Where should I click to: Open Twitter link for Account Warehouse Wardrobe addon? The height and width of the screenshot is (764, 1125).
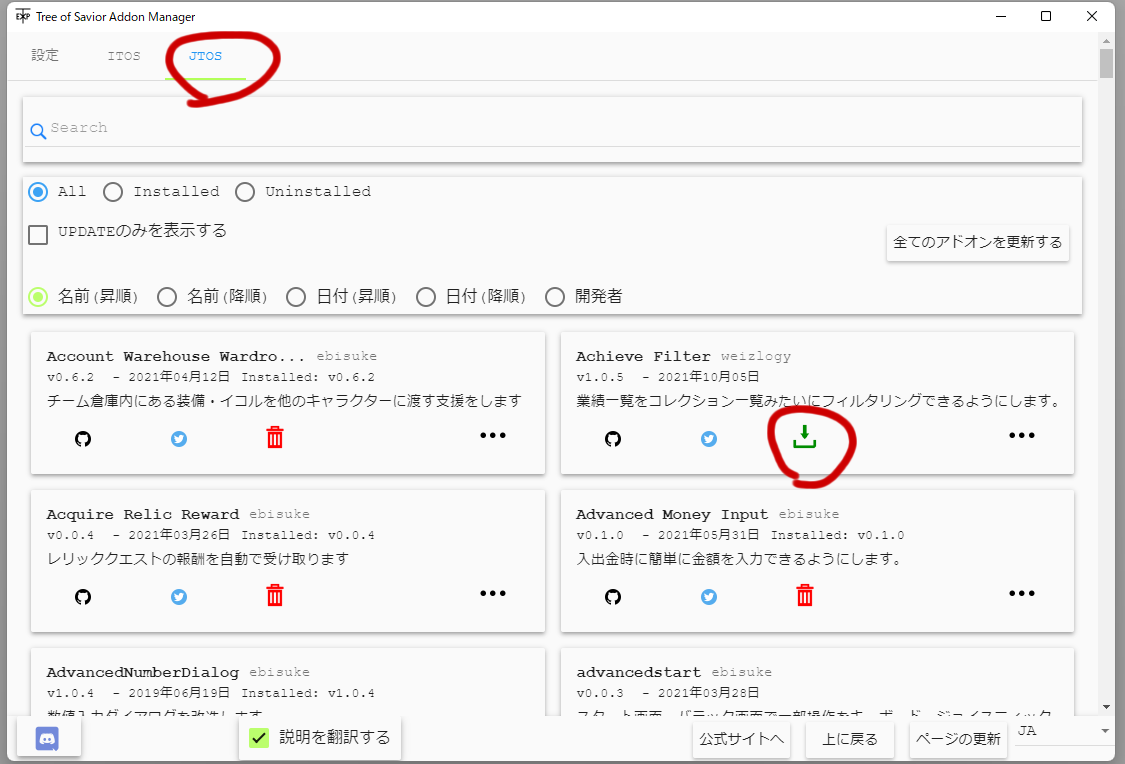point(179,438)
